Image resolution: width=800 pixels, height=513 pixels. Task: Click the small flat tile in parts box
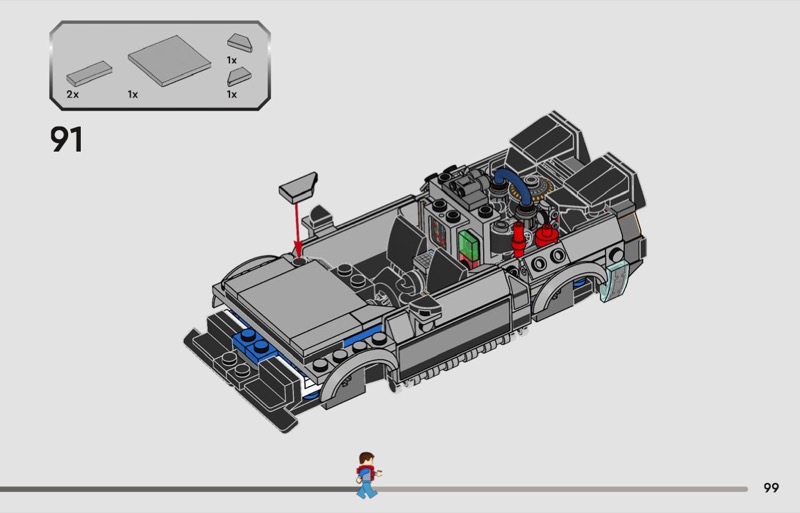tap(86, 73)
